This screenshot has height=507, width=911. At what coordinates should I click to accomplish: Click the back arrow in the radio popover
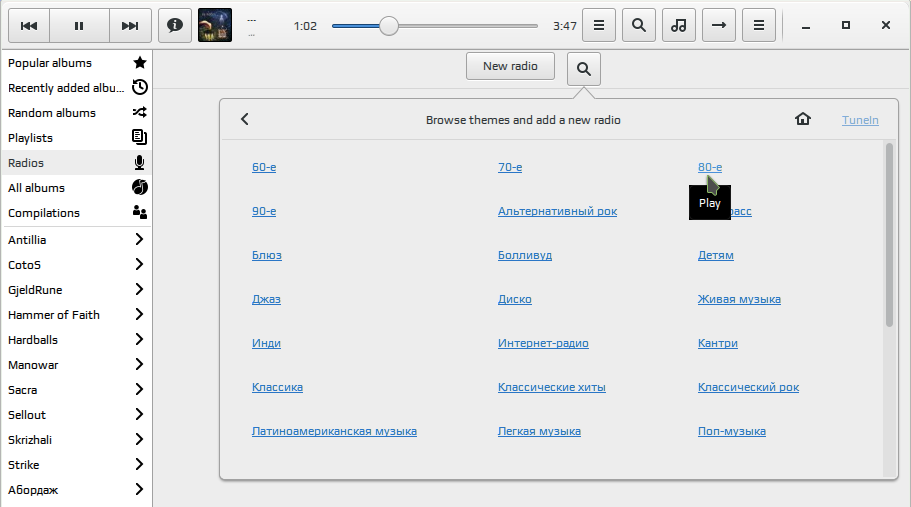[x=245, y=119]
